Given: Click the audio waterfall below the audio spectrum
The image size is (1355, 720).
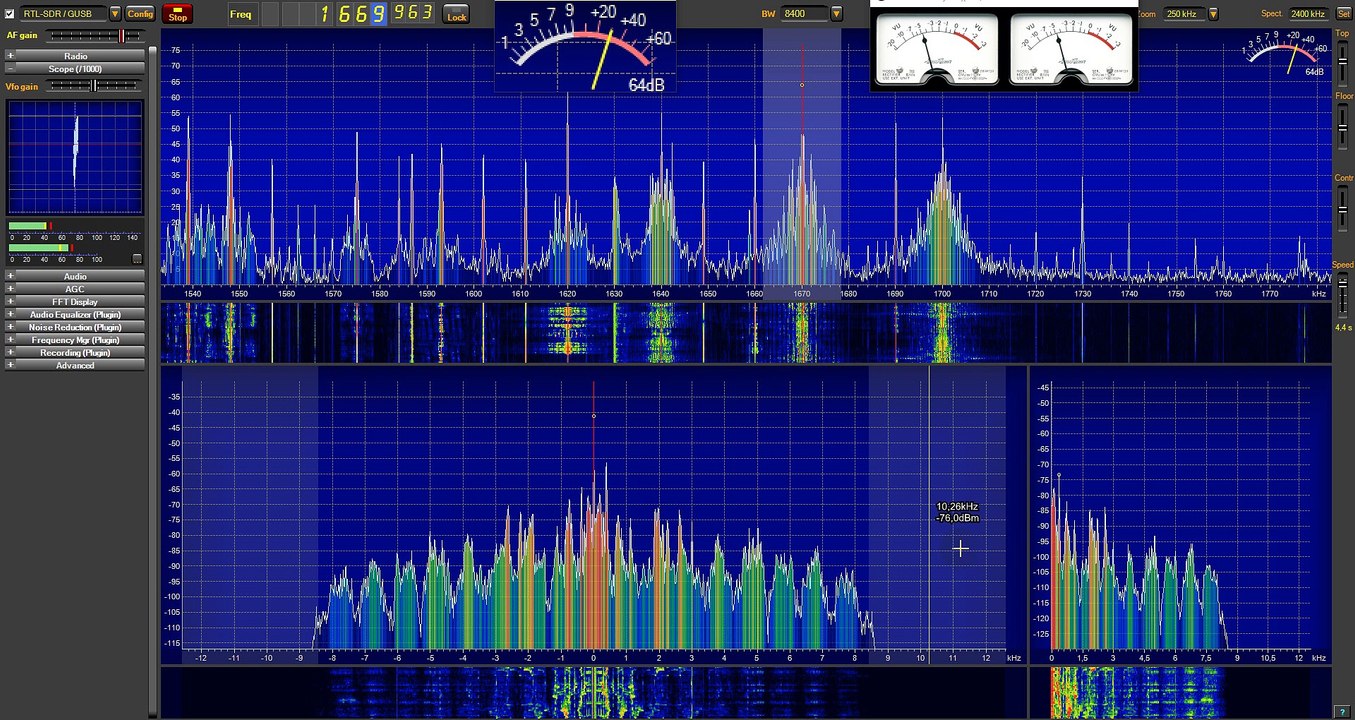Looking at the screenshot, I should pyautogui.click(x=1180, y=692).
